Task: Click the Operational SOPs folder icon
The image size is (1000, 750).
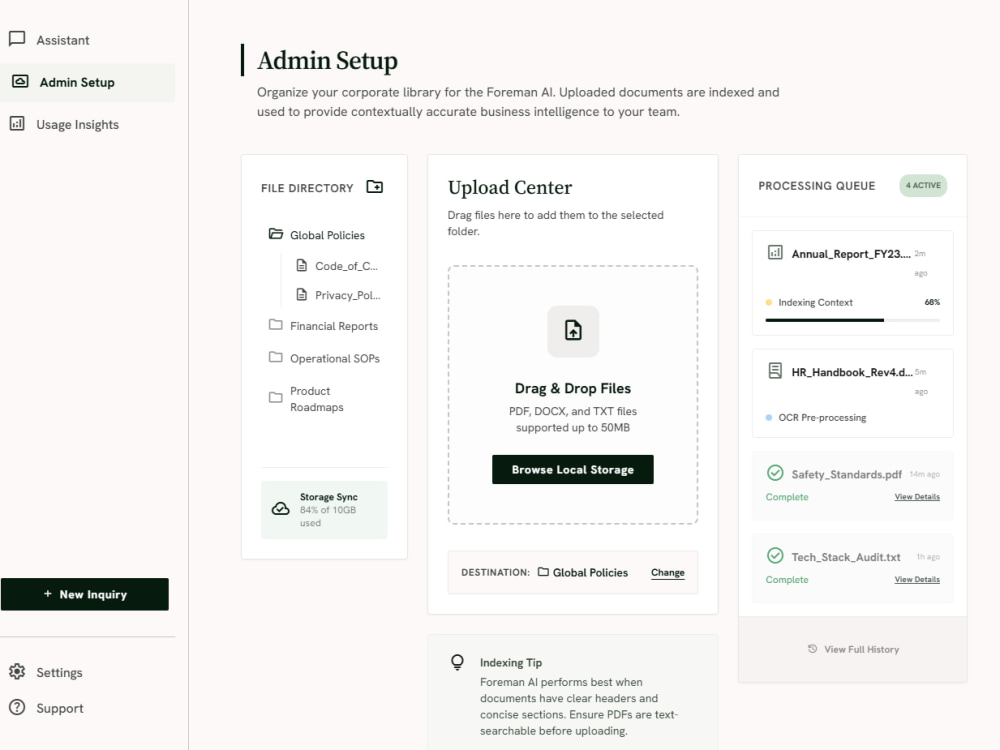Action: (x=276, y=357)
